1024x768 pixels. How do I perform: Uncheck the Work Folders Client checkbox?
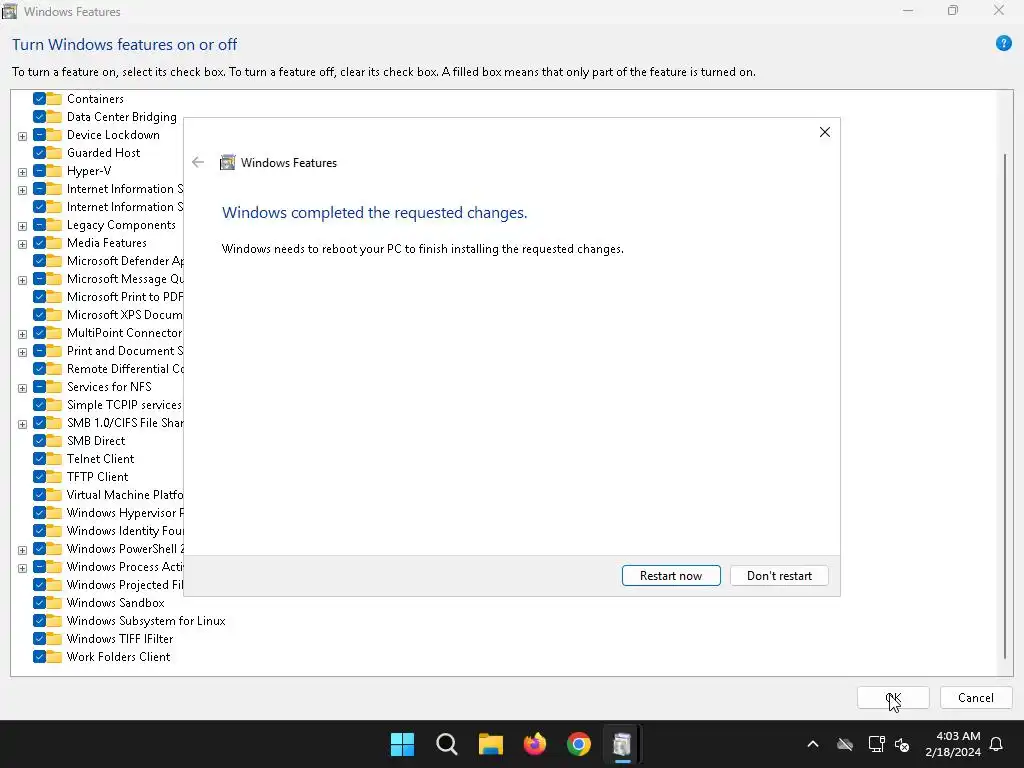[x=39, y=656]
